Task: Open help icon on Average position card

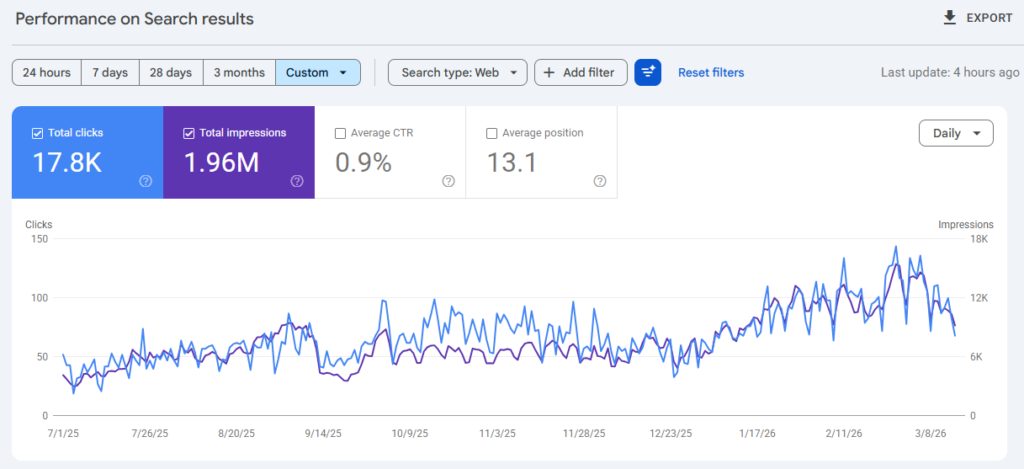Action: coord(600,181)
